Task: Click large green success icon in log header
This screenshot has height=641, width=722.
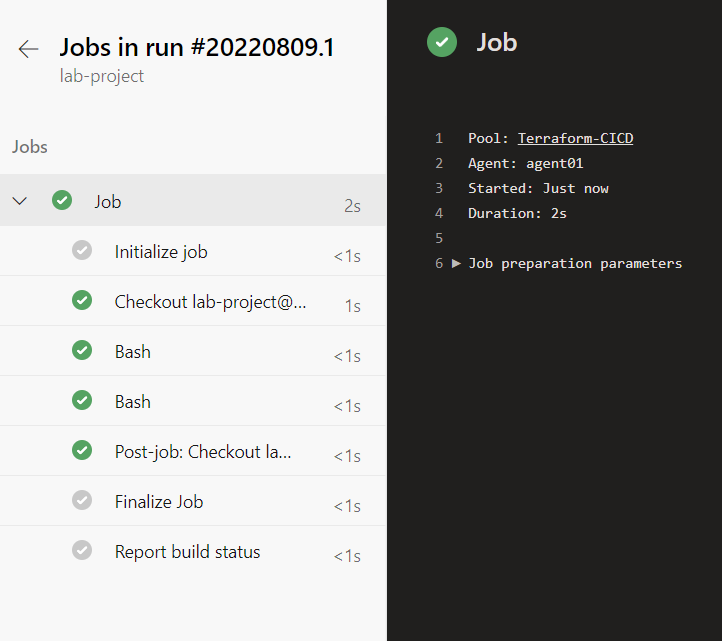Action: coord(441,42)
